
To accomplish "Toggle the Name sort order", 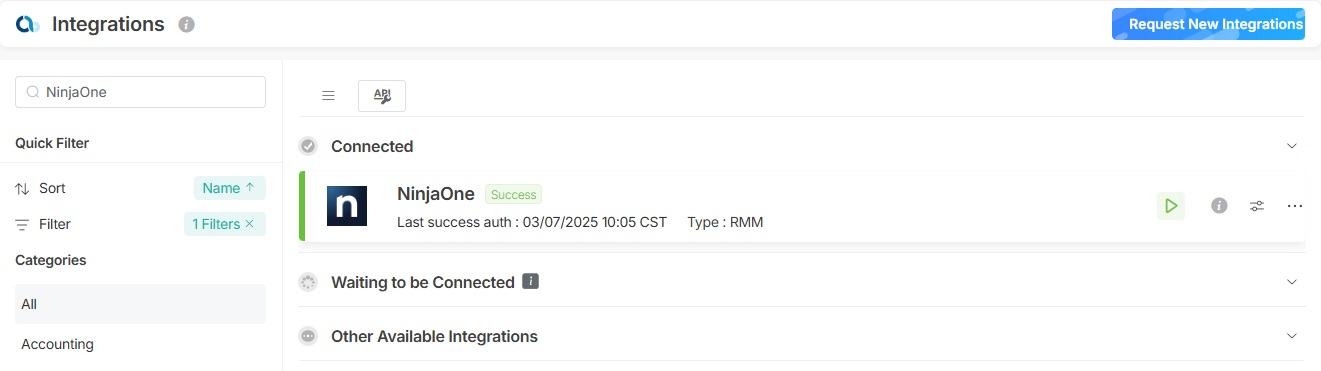I will 230,188.
